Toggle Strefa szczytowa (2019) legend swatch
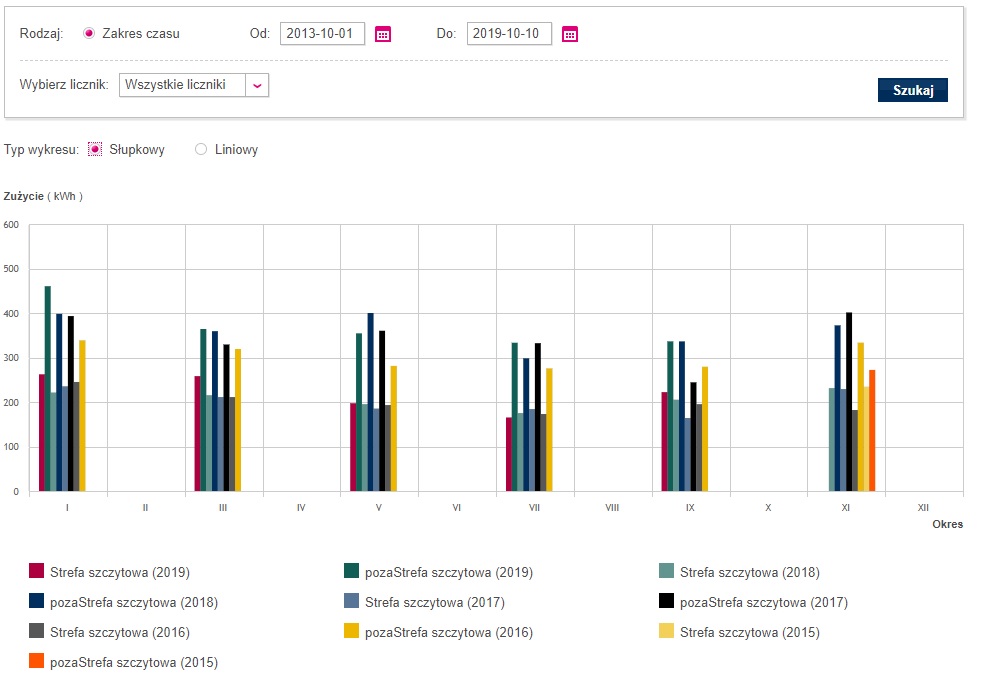Image resolution: width=992 pixels, height=675 pixels. pyautogui.click(x=37, y=572)
